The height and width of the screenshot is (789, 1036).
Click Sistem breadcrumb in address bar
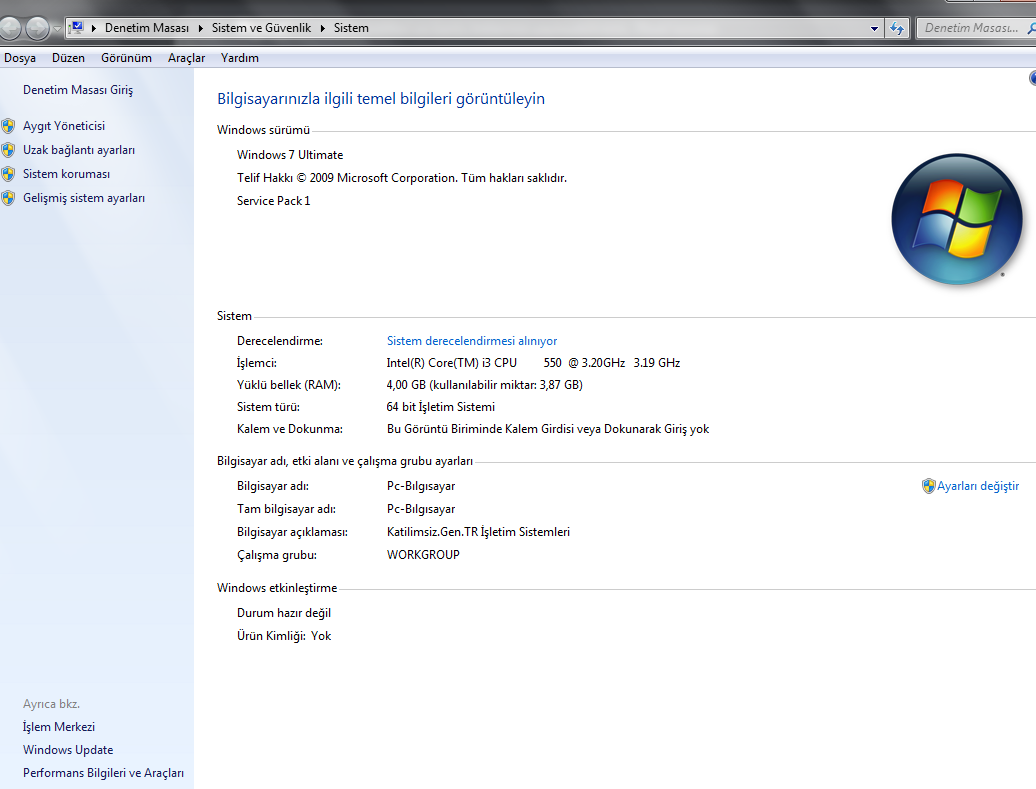(351, 28)
